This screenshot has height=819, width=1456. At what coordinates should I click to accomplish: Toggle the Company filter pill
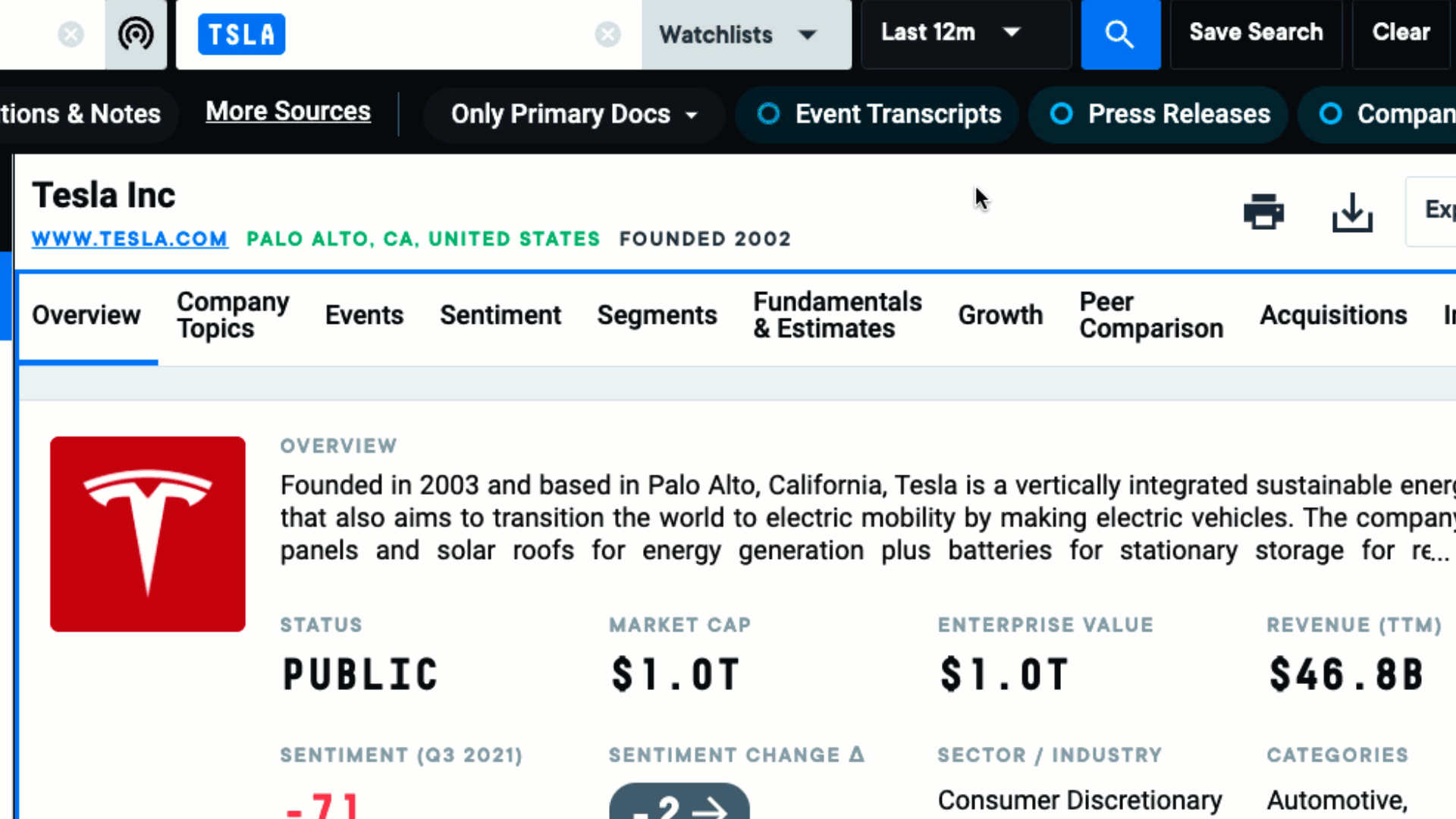tap(1377, 115)
